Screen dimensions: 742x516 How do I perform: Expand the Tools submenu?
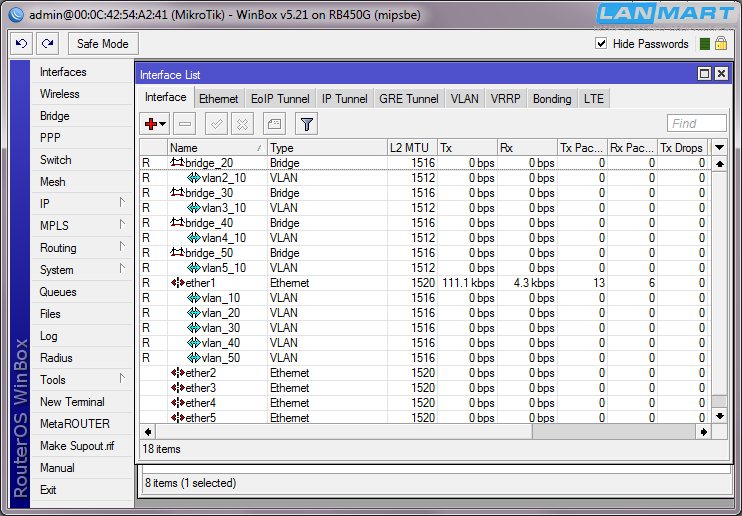pyautogui.click(x=122, y=378)
